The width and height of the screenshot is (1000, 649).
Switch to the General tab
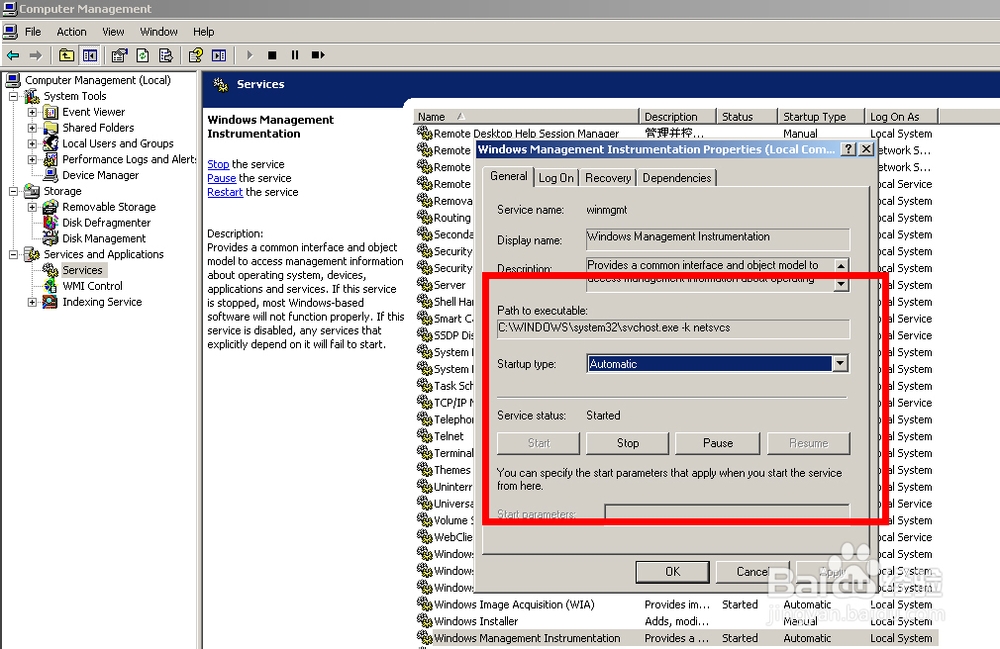(508, 177)
